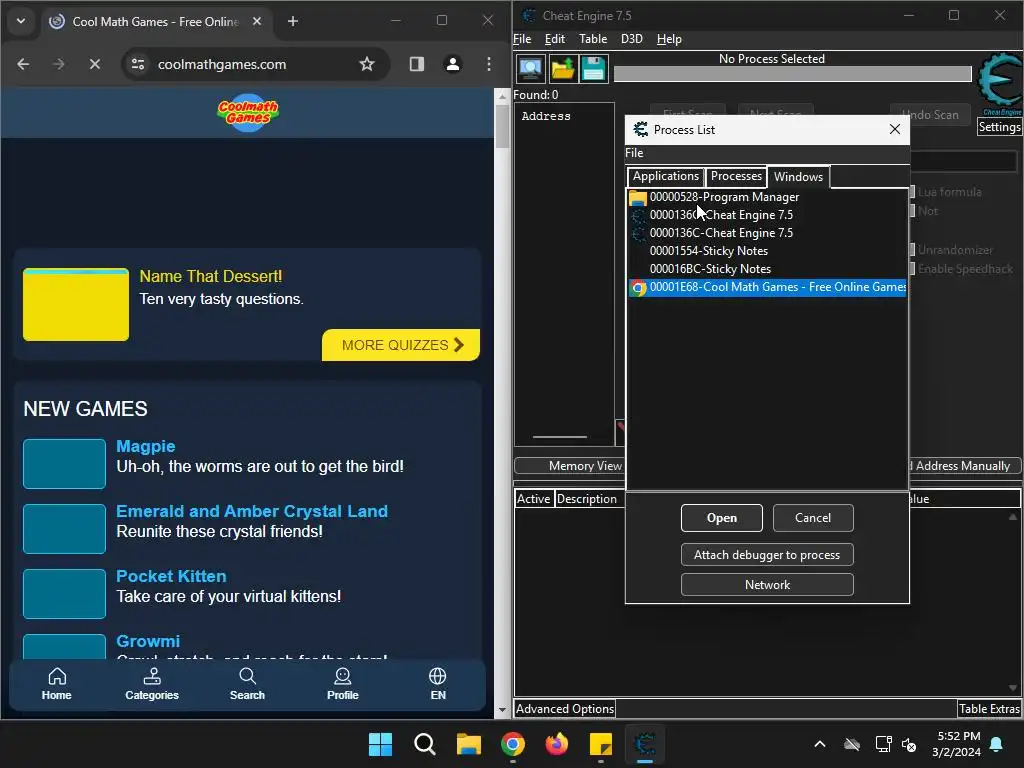Image resolution: width=1024 pixels, height=768 pixels.
Task: Open the D3D menu
Action: point(632,39)
